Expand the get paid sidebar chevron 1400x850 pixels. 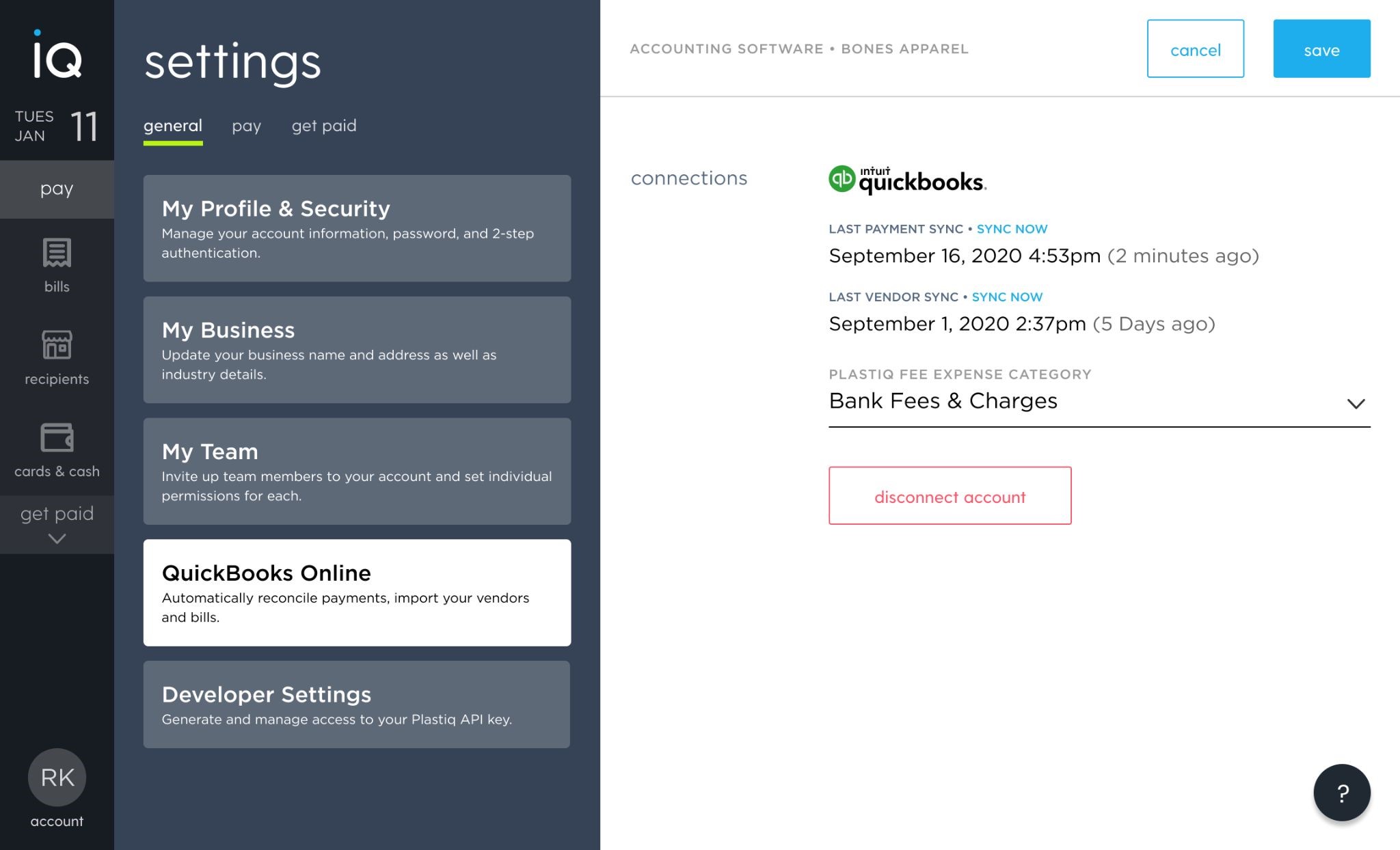point(57,538)
